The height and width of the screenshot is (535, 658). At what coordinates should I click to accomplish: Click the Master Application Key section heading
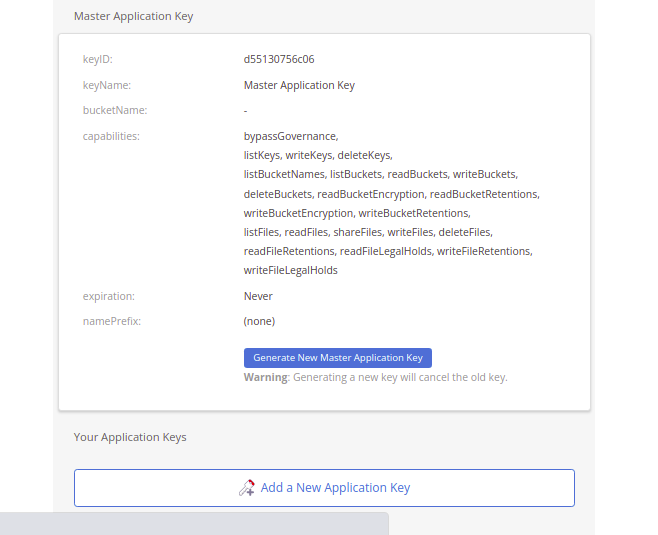point(133,16)
